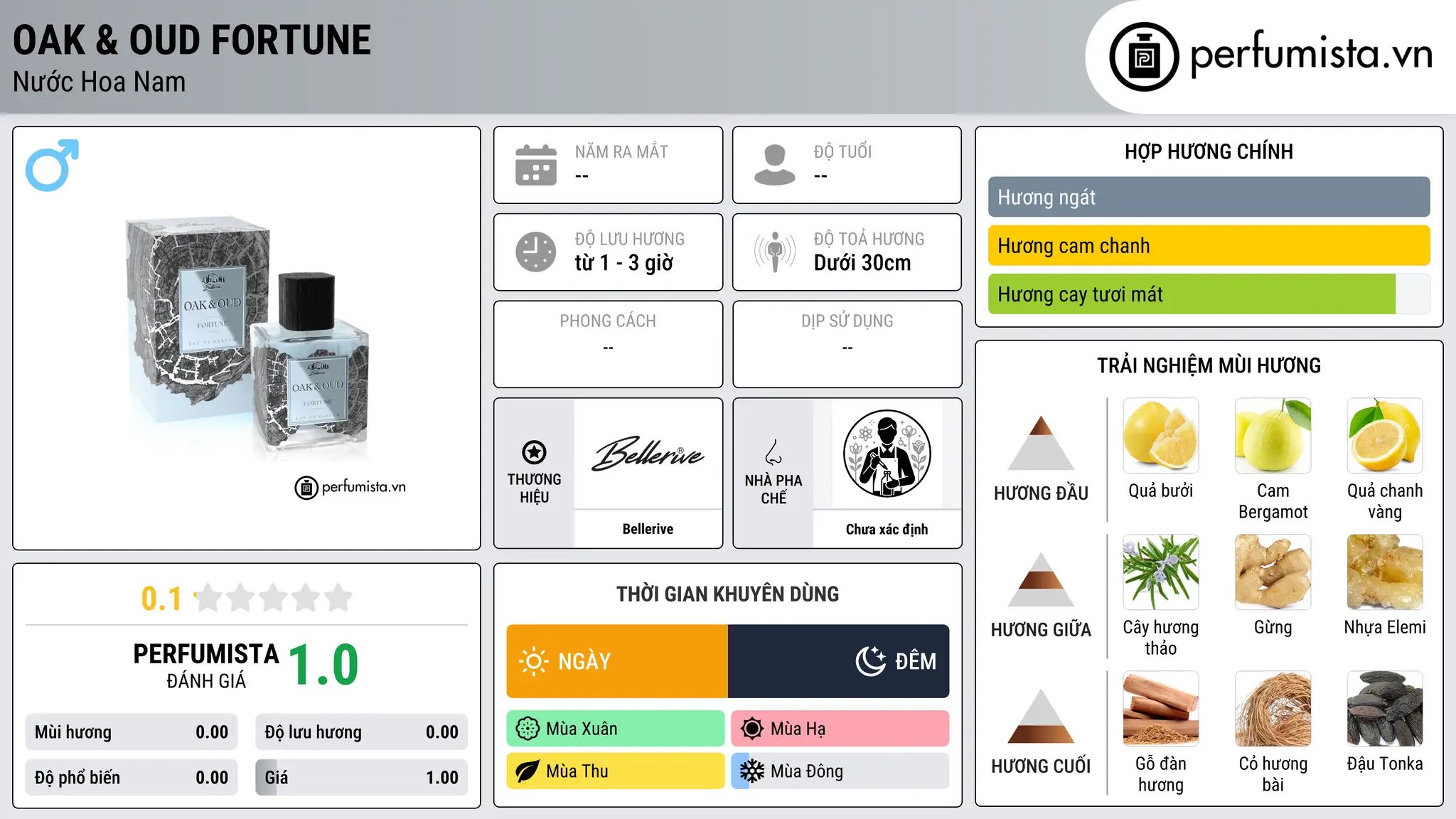Click the male gender symbol icon
This screenshot has height=819, width=1456.
click(x=52, y=165)
